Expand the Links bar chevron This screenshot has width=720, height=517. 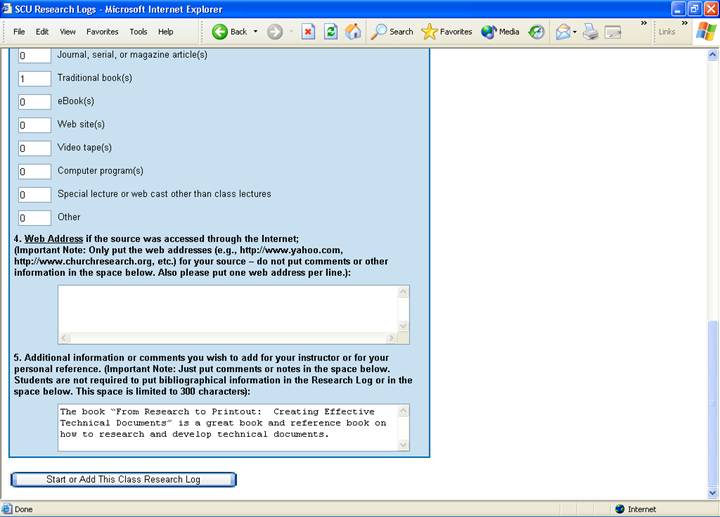pos(685,25)
